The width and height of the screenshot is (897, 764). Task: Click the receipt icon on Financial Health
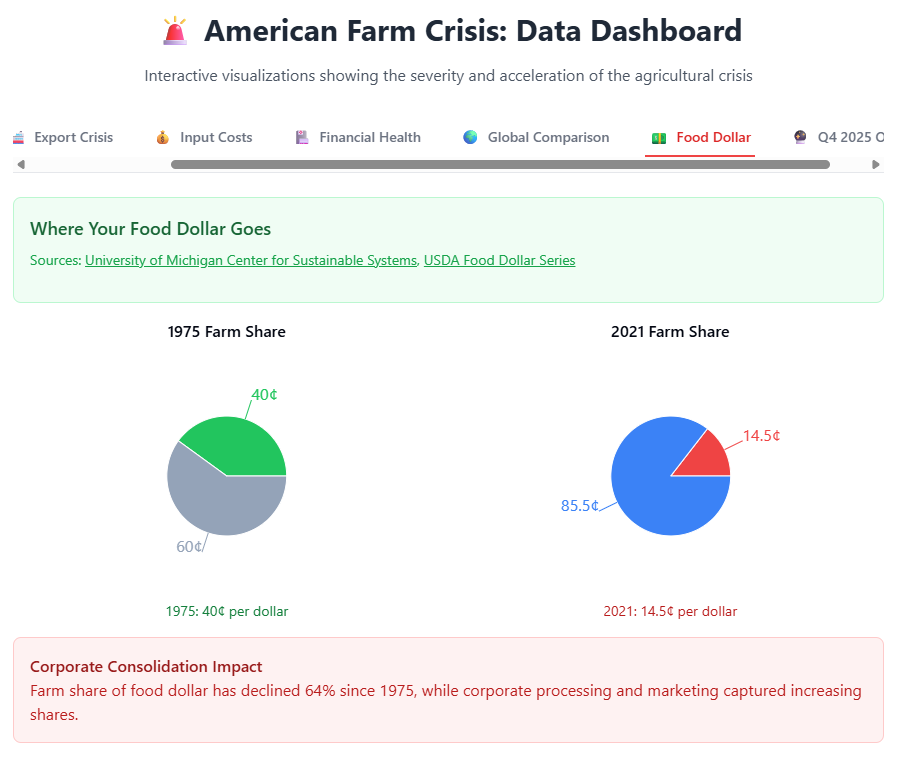click(x=302, y=138)
